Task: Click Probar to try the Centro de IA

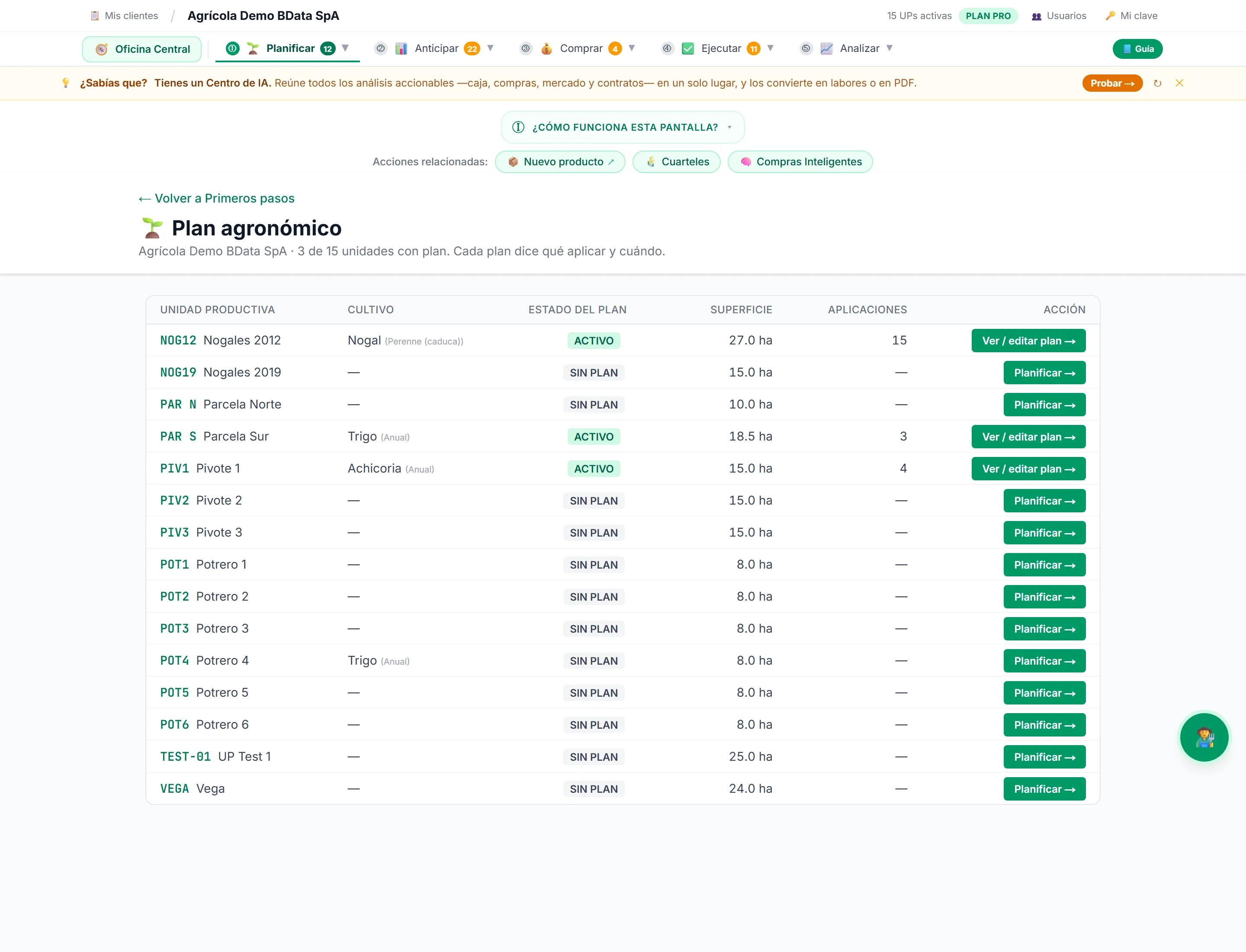Action: click(x=1112, y=83)
